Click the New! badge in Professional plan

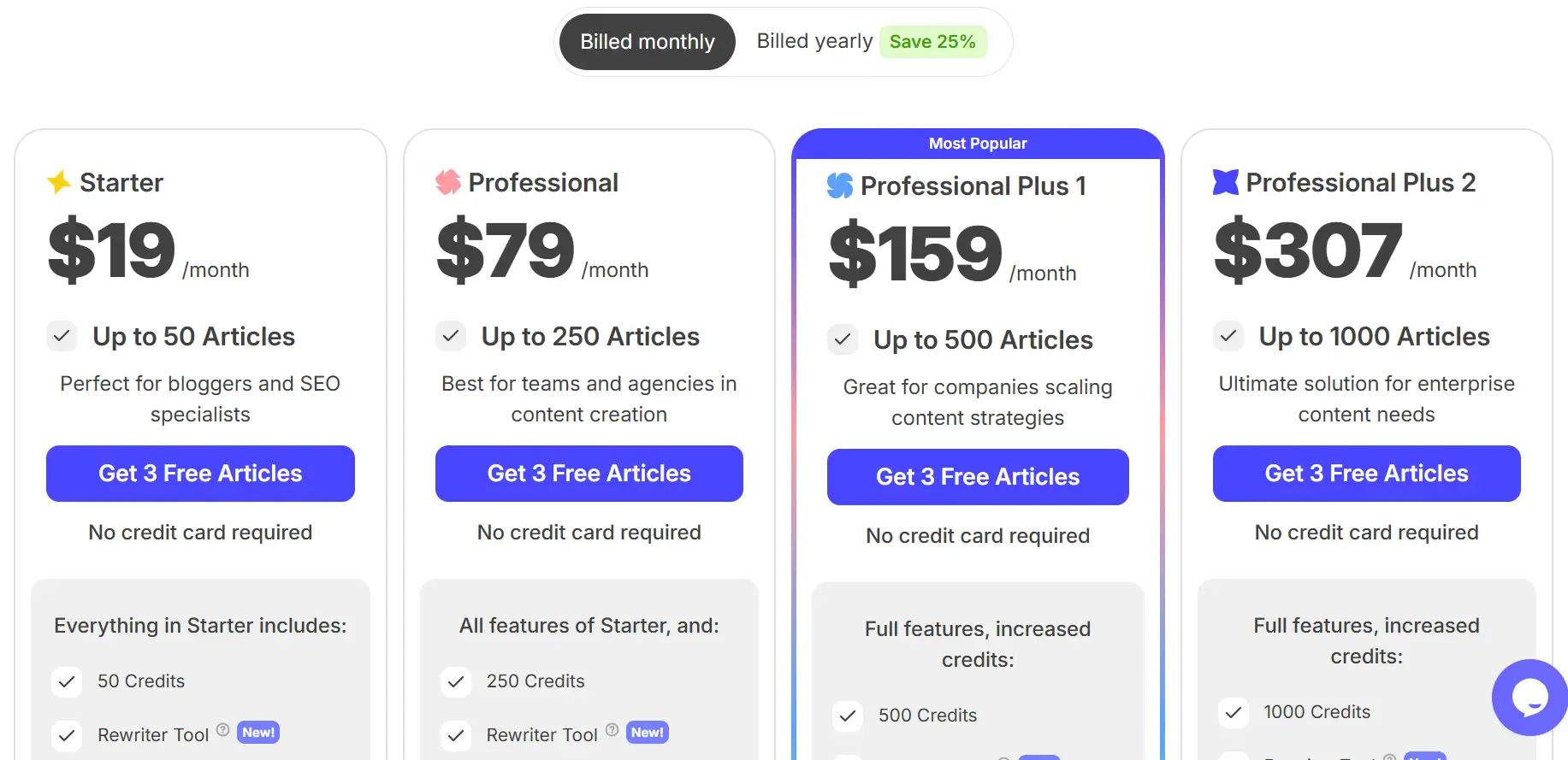[x=648, y=733]
